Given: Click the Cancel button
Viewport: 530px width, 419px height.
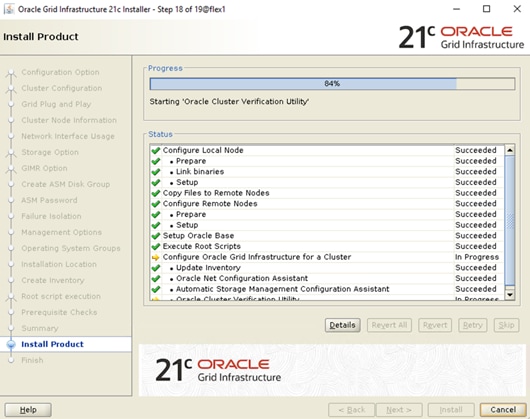Looking at the screenshot, I should [503, 410].
